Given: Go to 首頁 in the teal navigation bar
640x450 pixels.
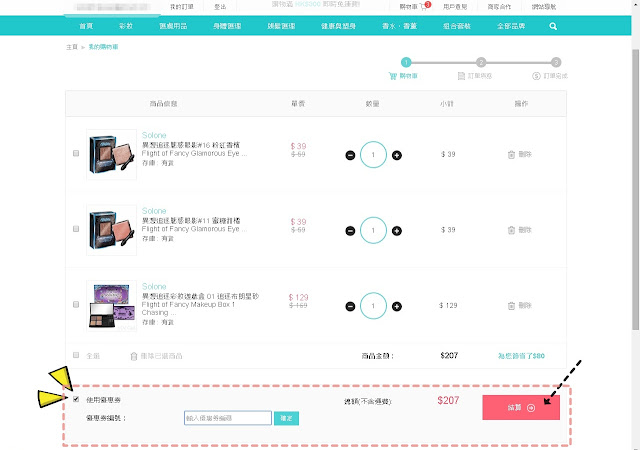Looking at the screenshot, I should [x=86, y=26].
